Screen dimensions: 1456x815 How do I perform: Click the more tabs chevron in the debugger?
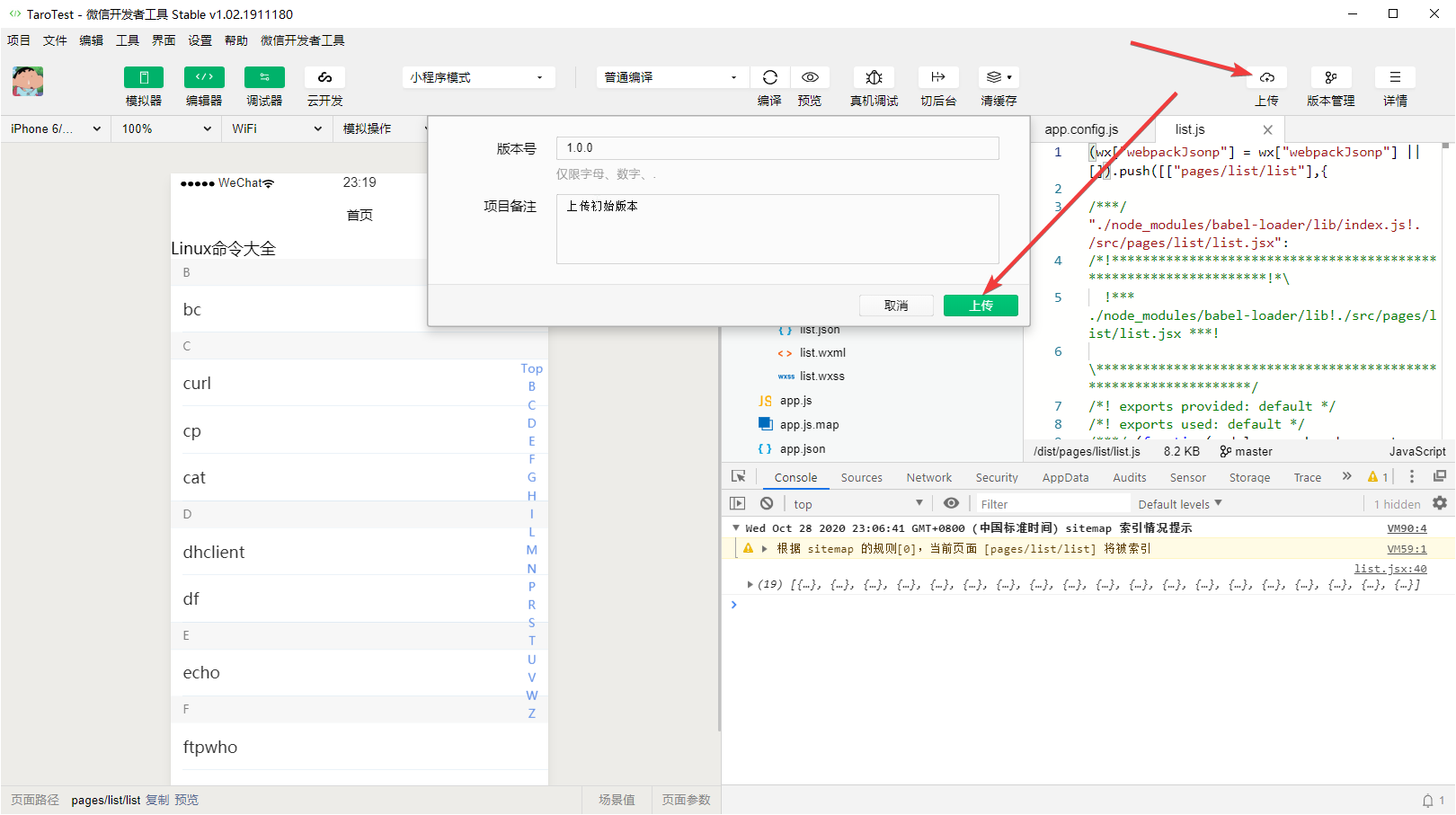coord(1346,476)
